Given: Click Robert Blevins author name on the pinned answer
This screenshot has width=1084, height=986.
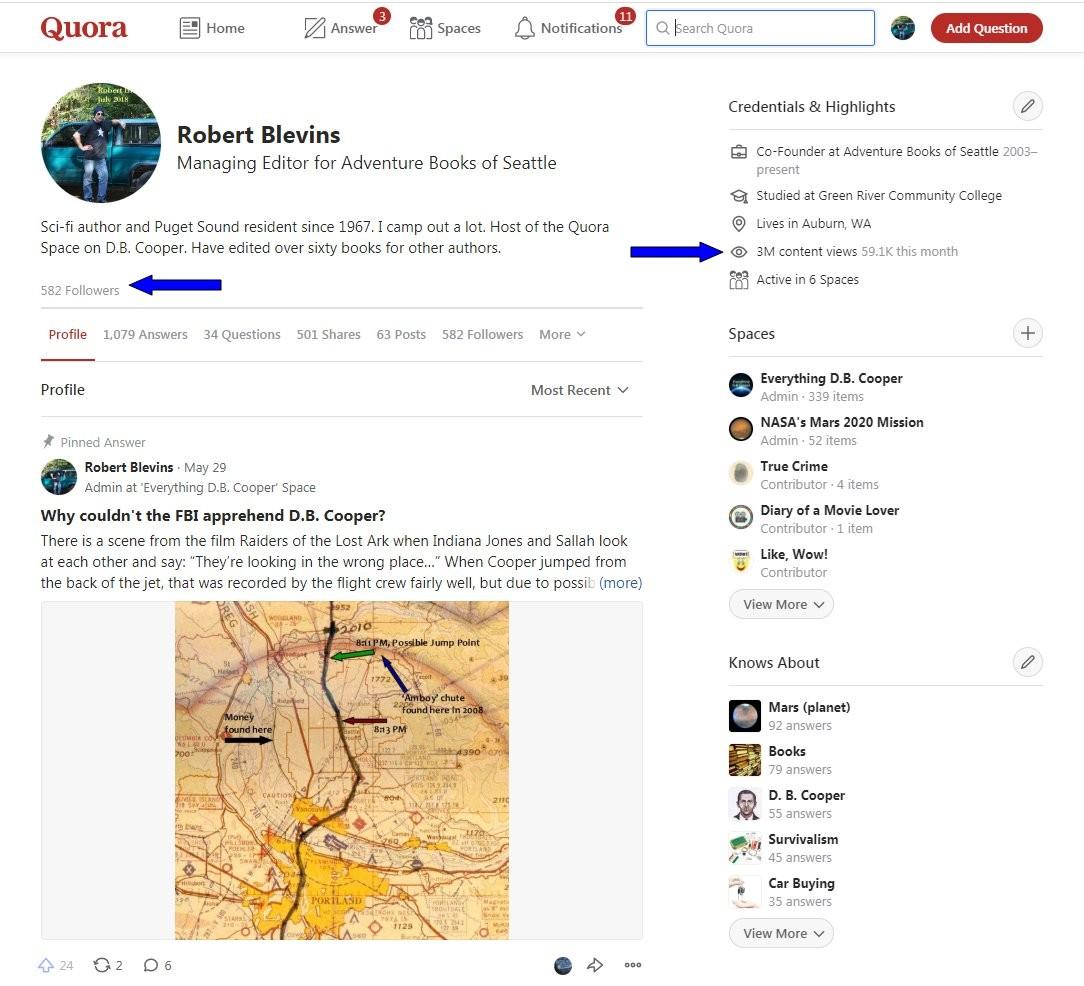Looking at the screenshot, I should coord(129,467).
